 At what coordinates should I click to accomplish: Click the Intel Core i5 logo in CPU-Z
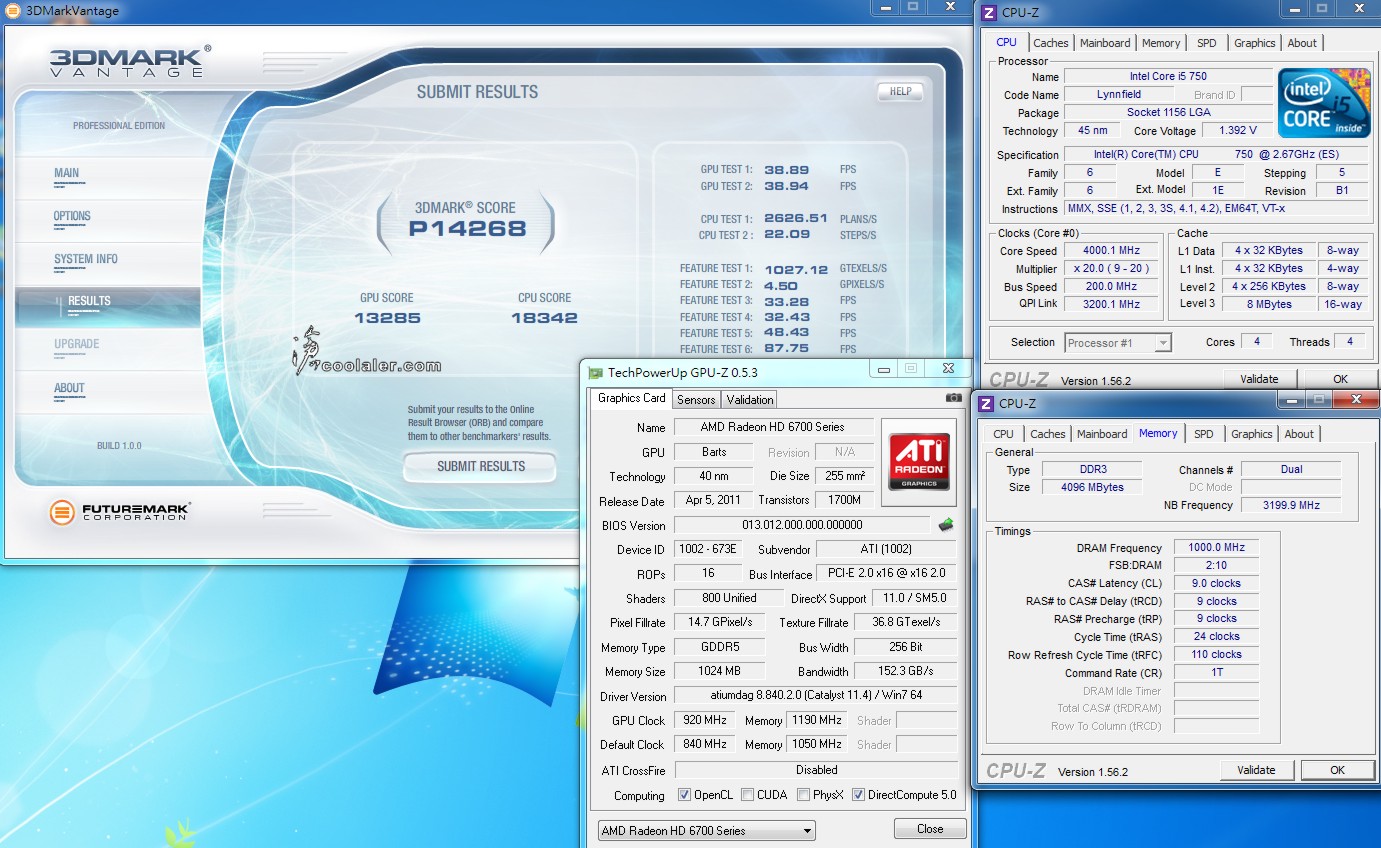pos(1325,104)
